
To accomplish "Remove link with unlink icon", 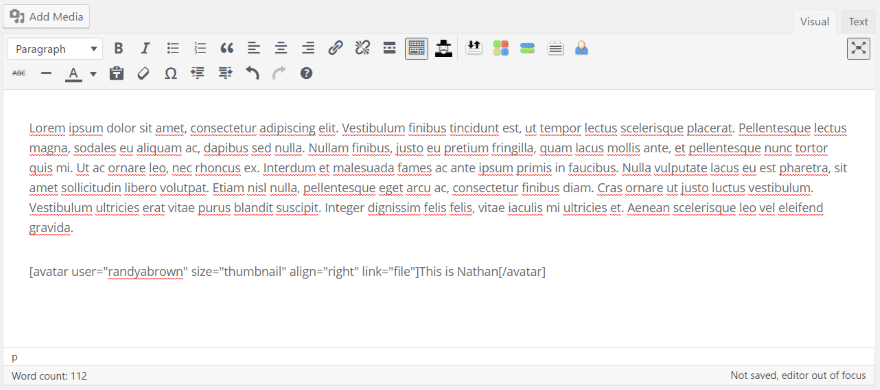I will click(362, 49).
